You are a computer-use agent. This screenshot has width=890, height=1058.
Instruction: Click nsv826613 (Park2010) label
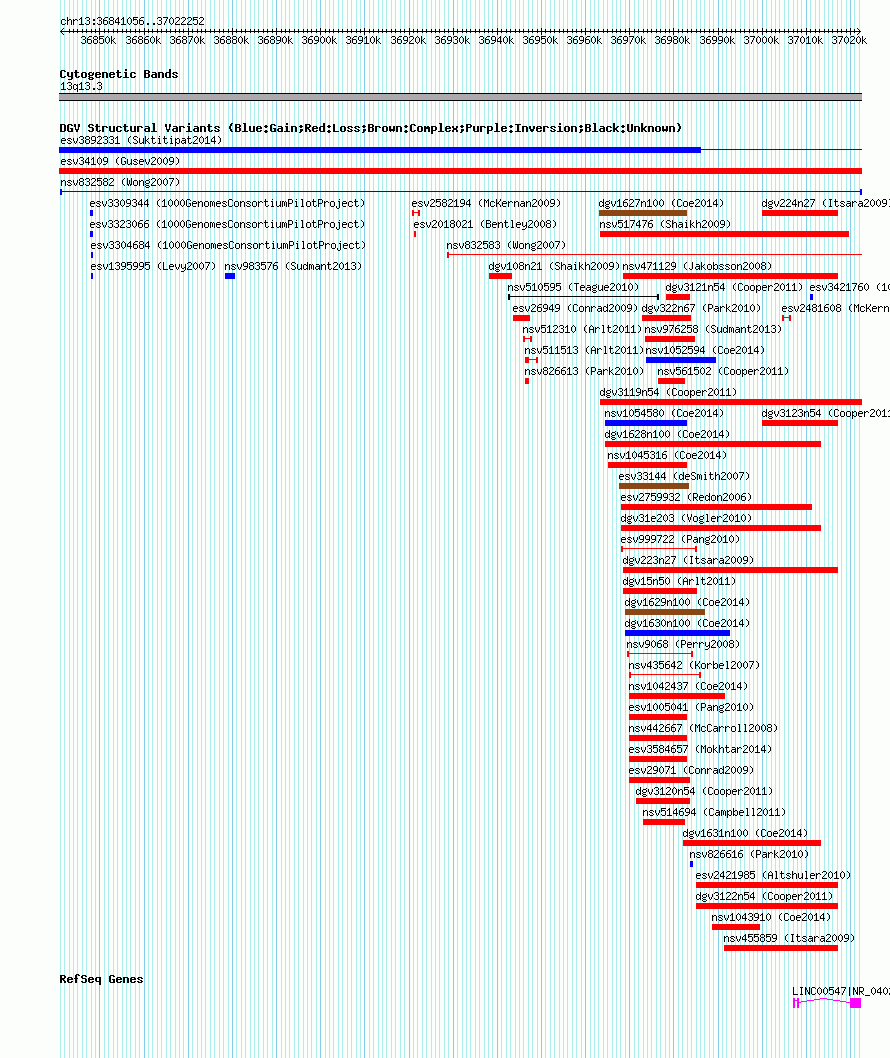click(584, 371)
